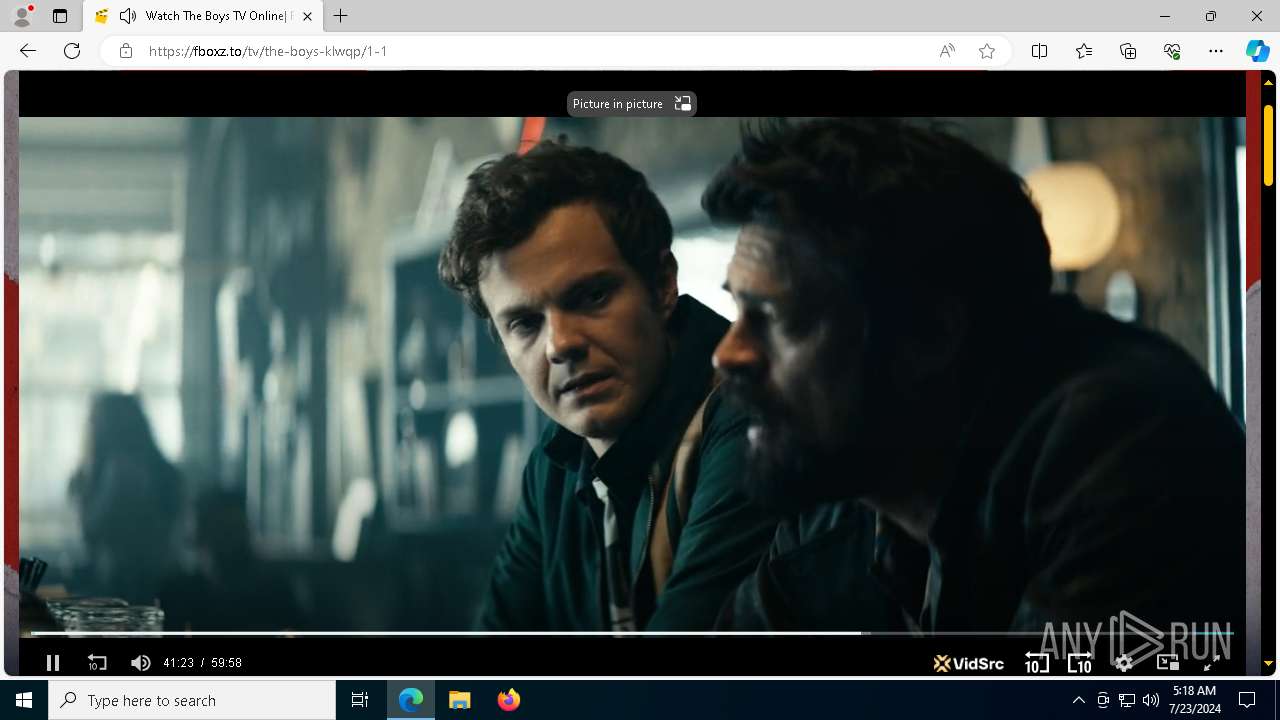Viewport: 1280px width, 720px height.
Task: Open Browser essentials icon
Action: 1172,51
